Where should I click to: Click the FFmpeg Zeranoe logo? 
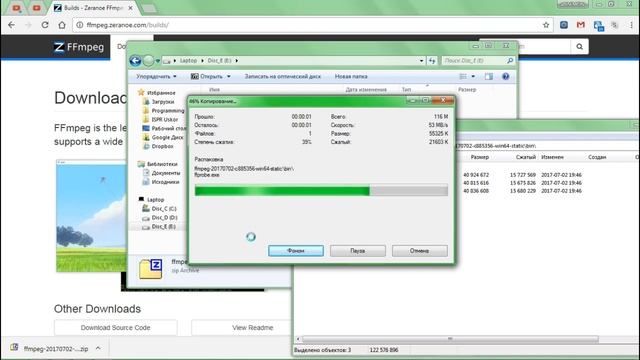(x=78, y=47)
